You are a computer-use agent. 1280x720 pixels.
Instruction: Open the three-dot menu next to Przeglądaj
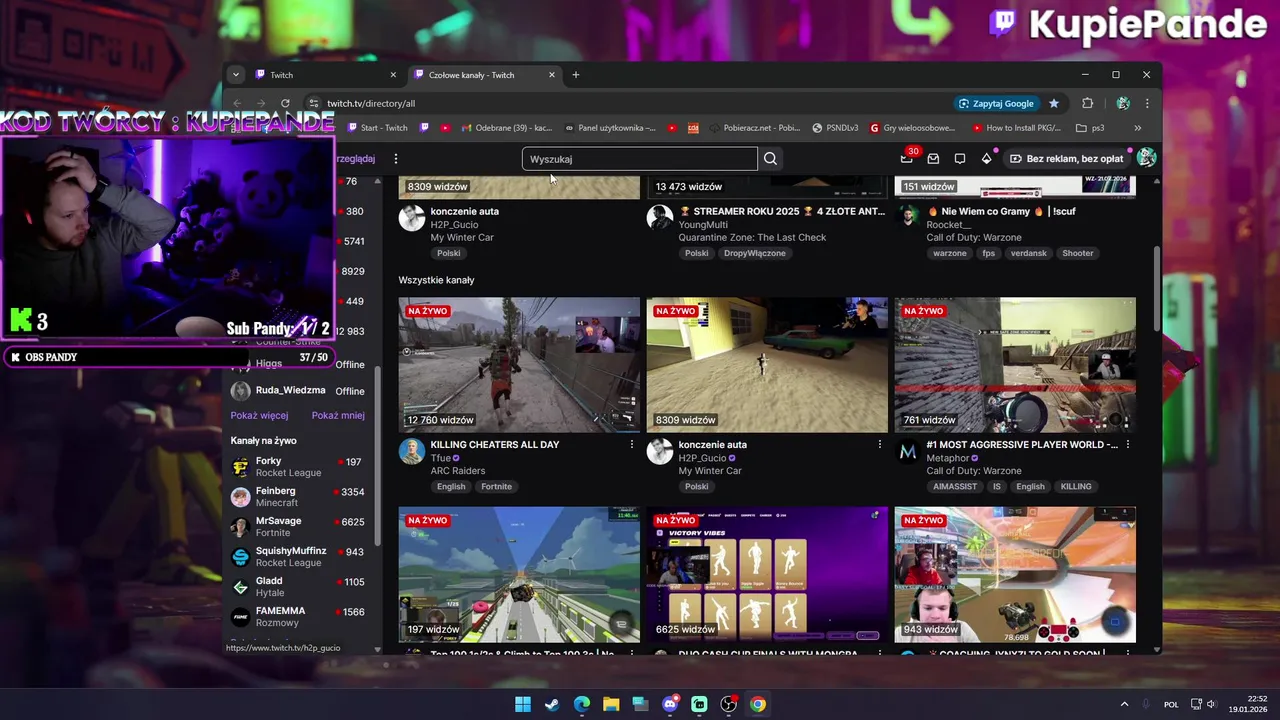[396, 159]
